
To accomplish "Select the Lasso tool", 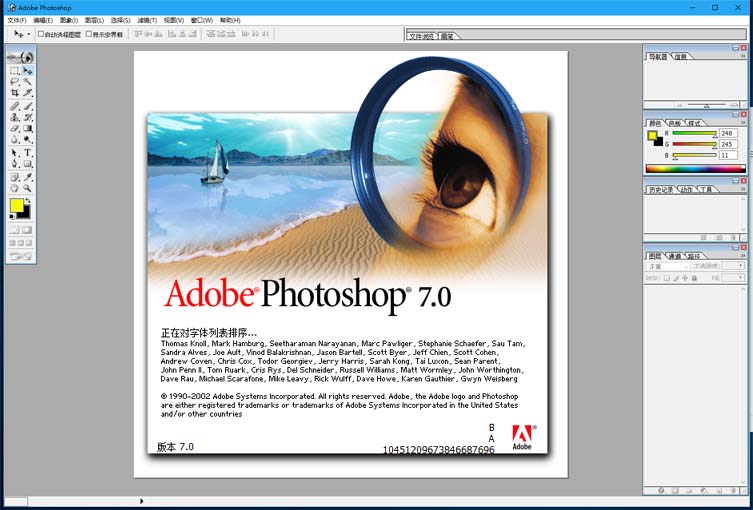I will (x=14, y=82).
